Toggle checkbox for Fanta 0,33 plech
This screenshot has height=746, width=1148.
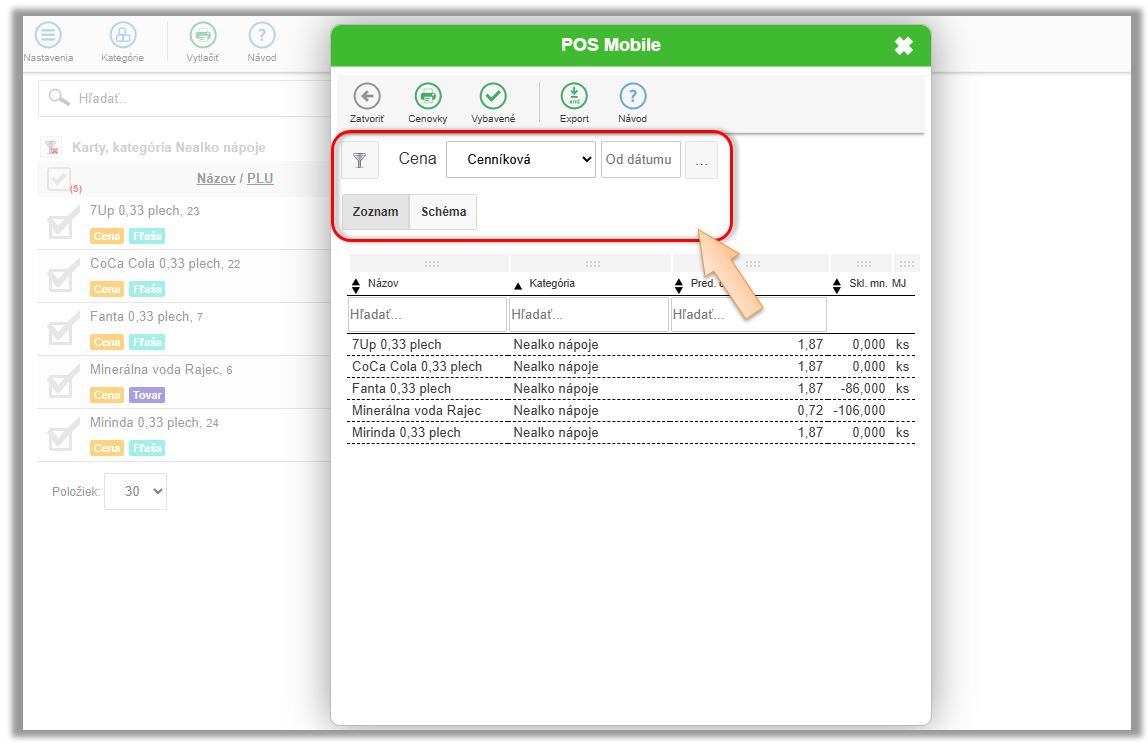[61, 329]
